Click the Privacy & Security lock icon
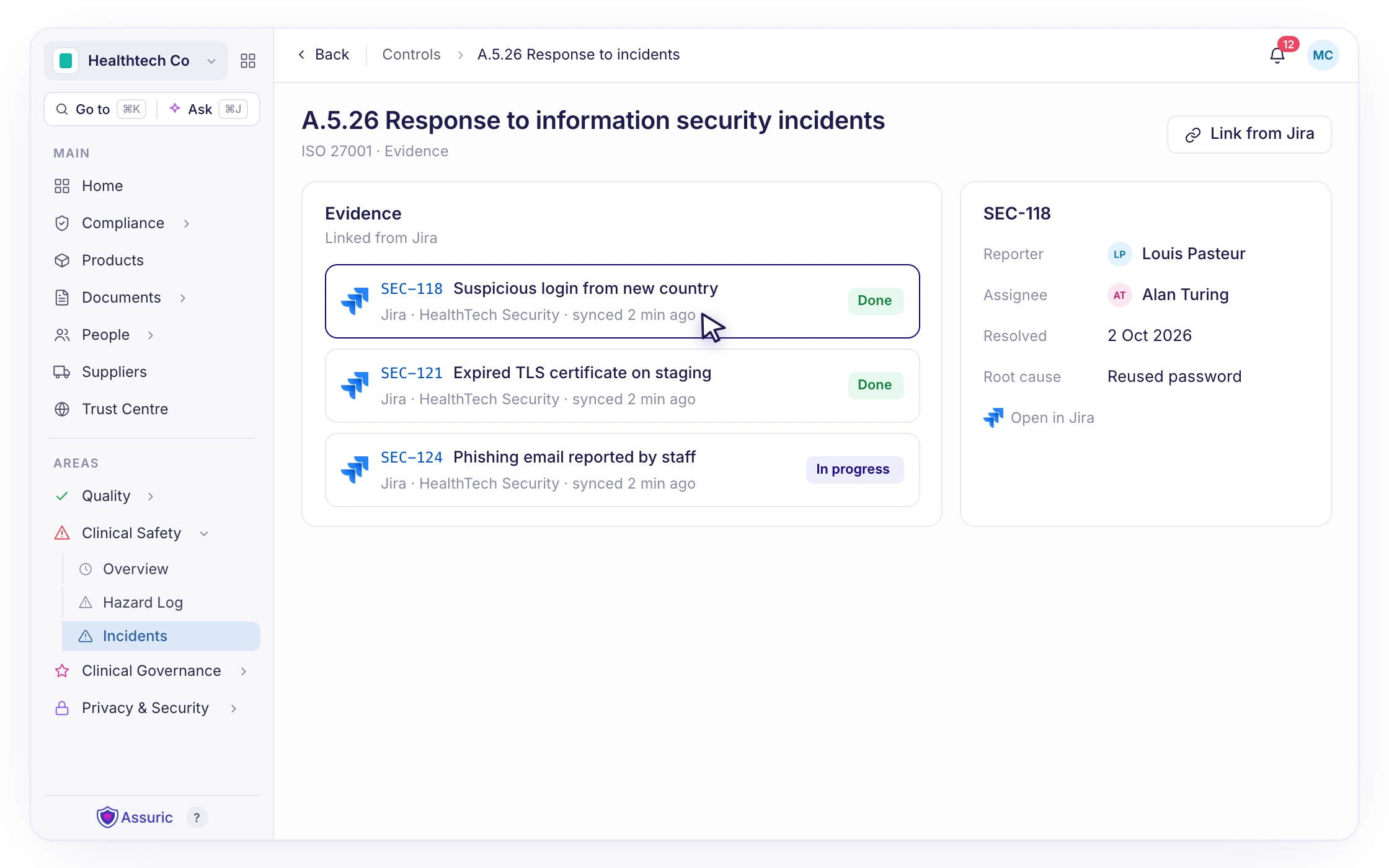The image size is (1389, 868). 62,708
